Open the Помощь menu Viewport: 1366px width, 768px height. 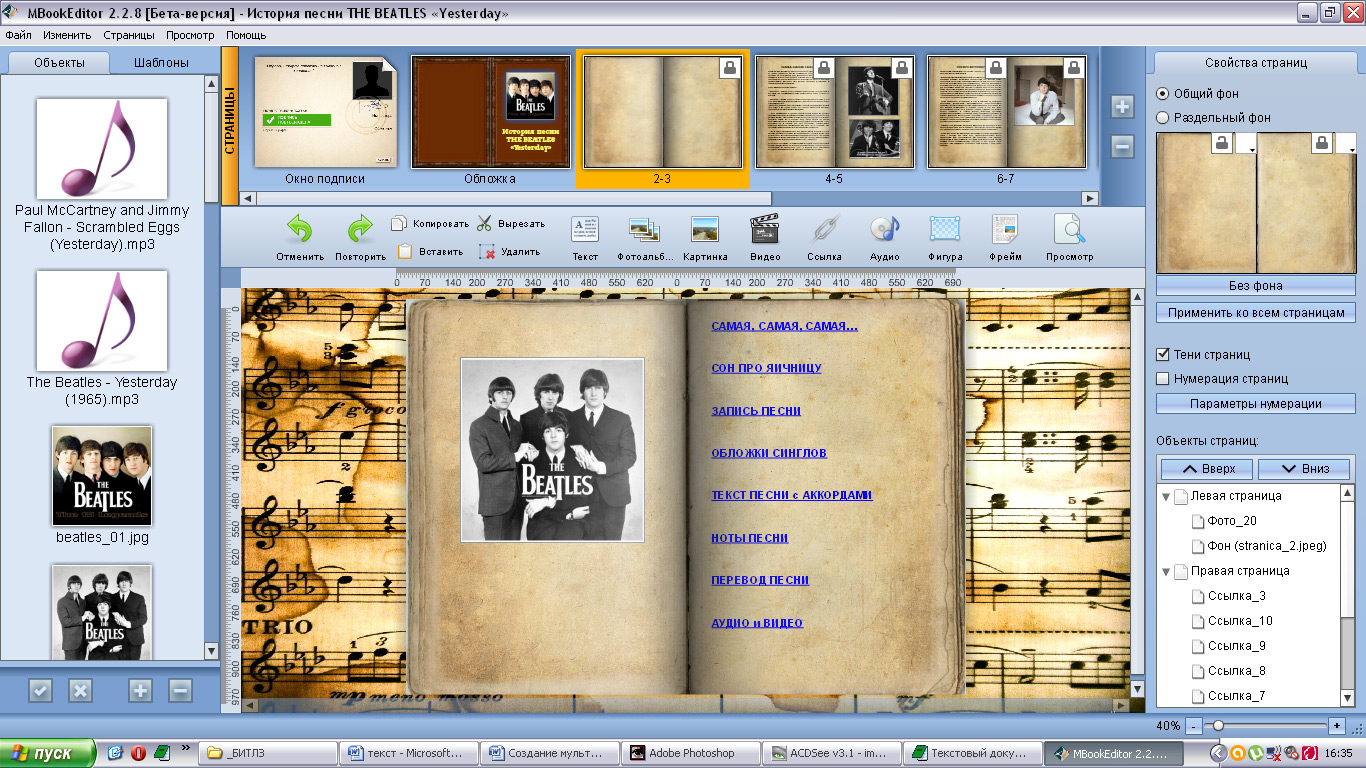(246, 35)
